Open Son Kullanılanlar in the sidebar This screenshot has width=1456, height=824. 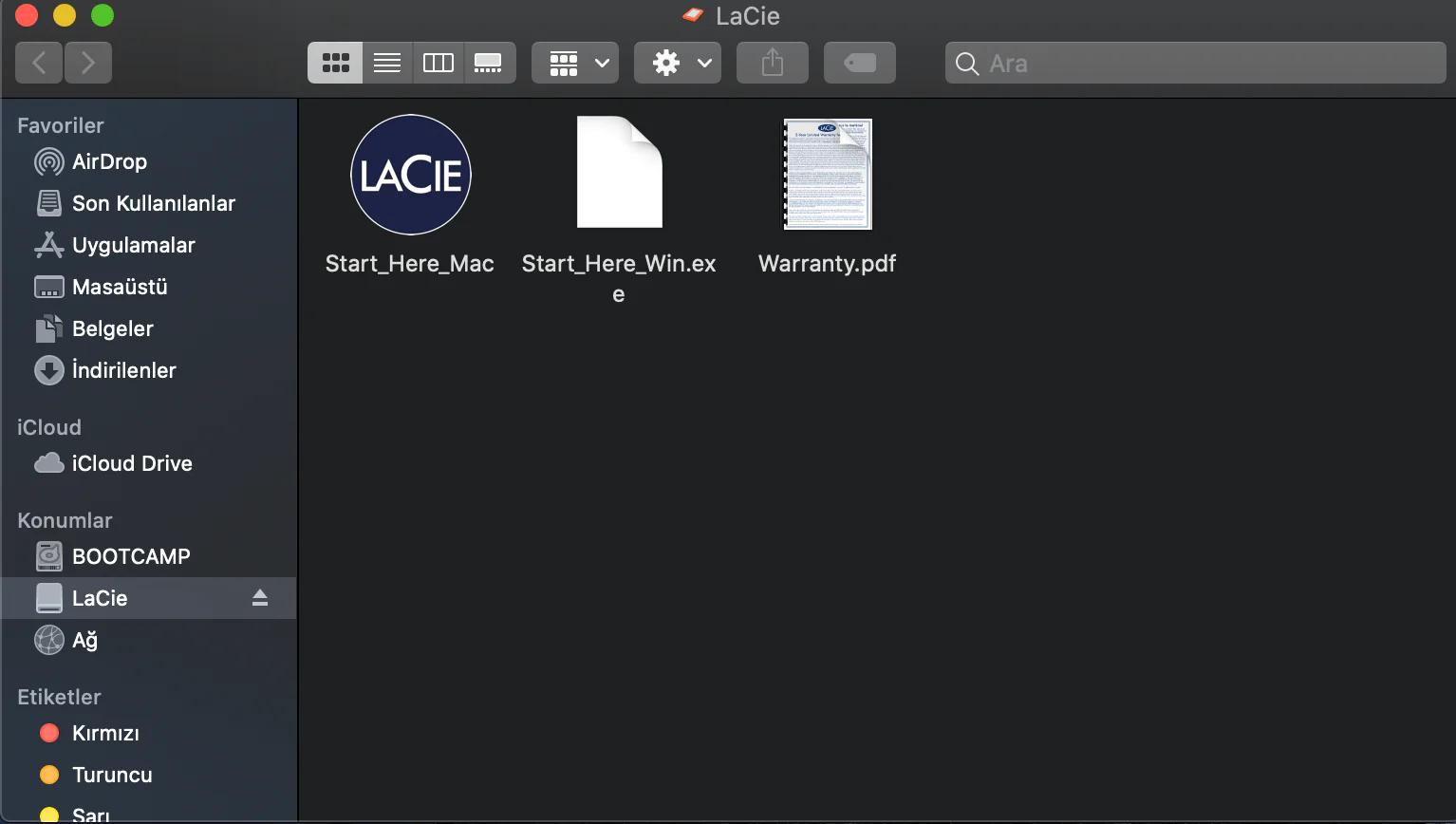(x=149, y=203)
